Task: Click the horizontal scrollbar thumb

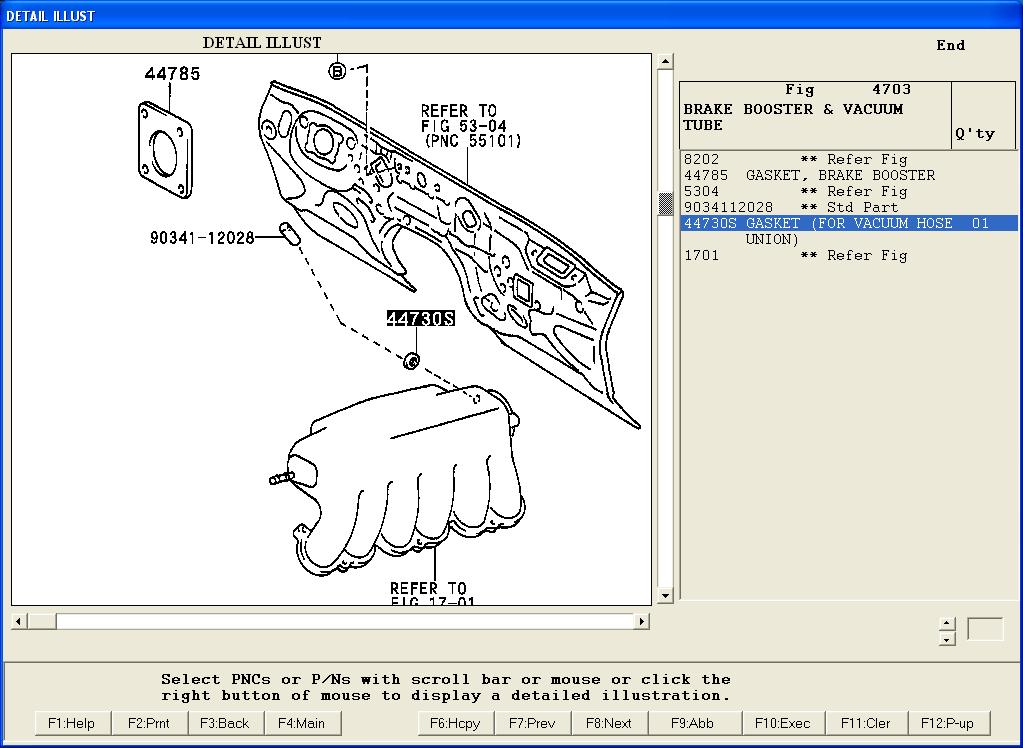Action: 42,621
